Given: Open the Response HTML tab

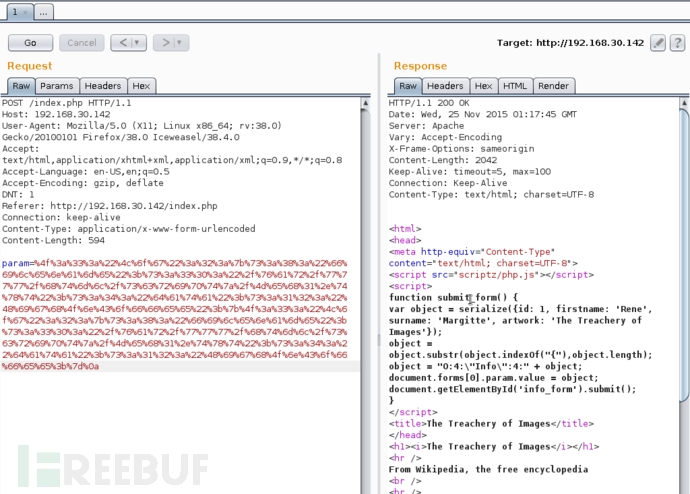Looking at the screenshot, I should coord(515,86).
